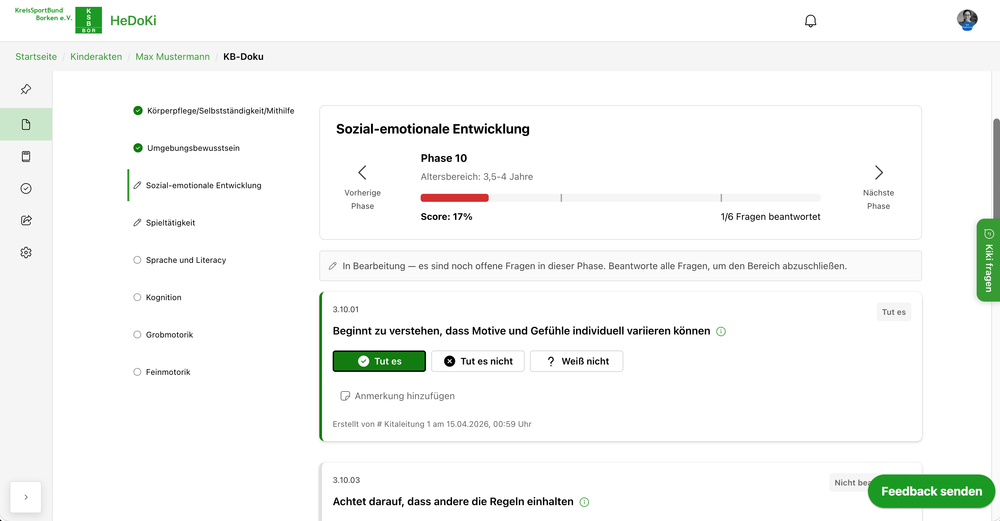Open the checkmark circle sidebar icon
Image resolution: width=1000 pixels, height=521 pixels.
point(26,188)
